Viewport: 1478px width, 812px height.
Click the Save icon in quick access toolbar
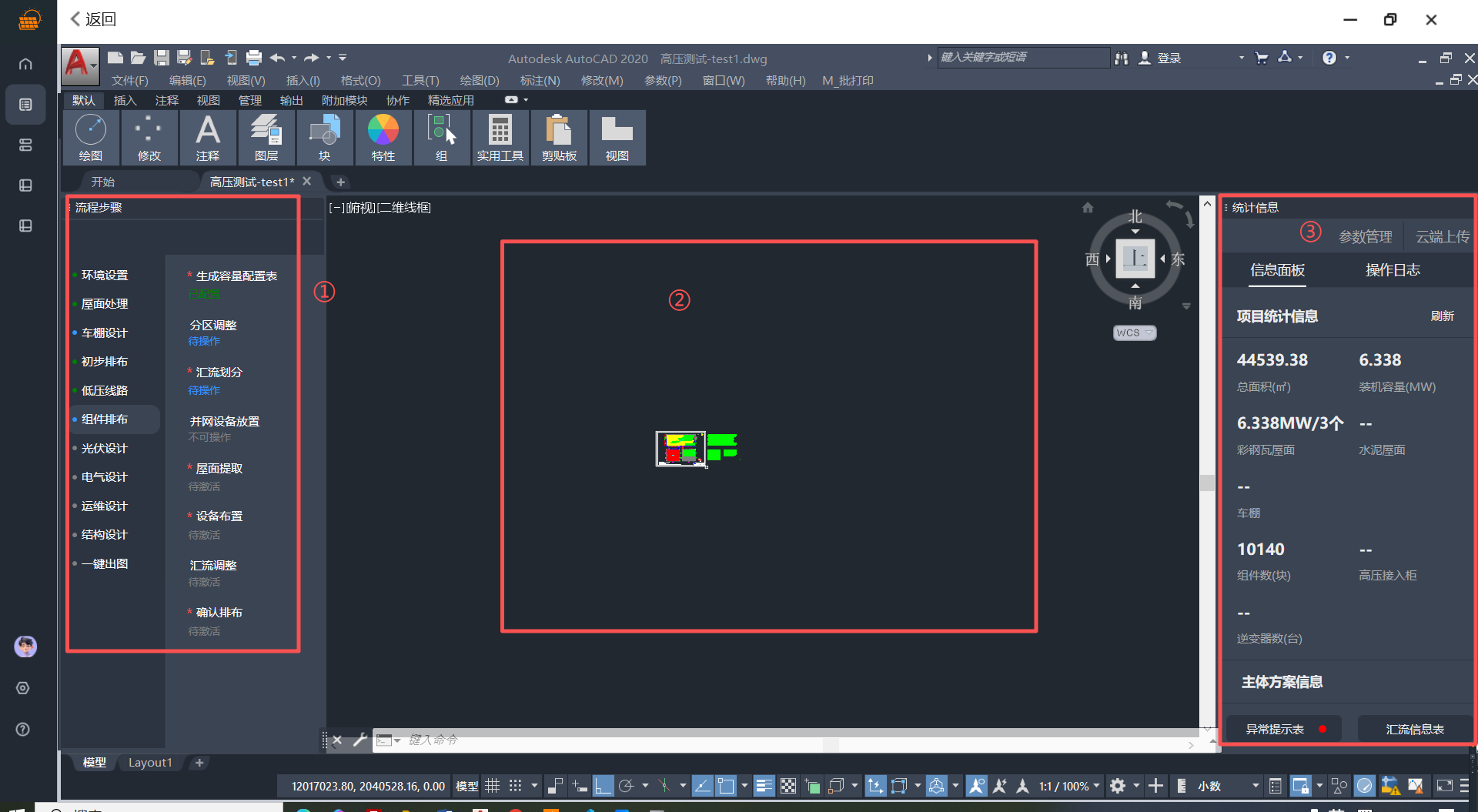pos(161,58)
